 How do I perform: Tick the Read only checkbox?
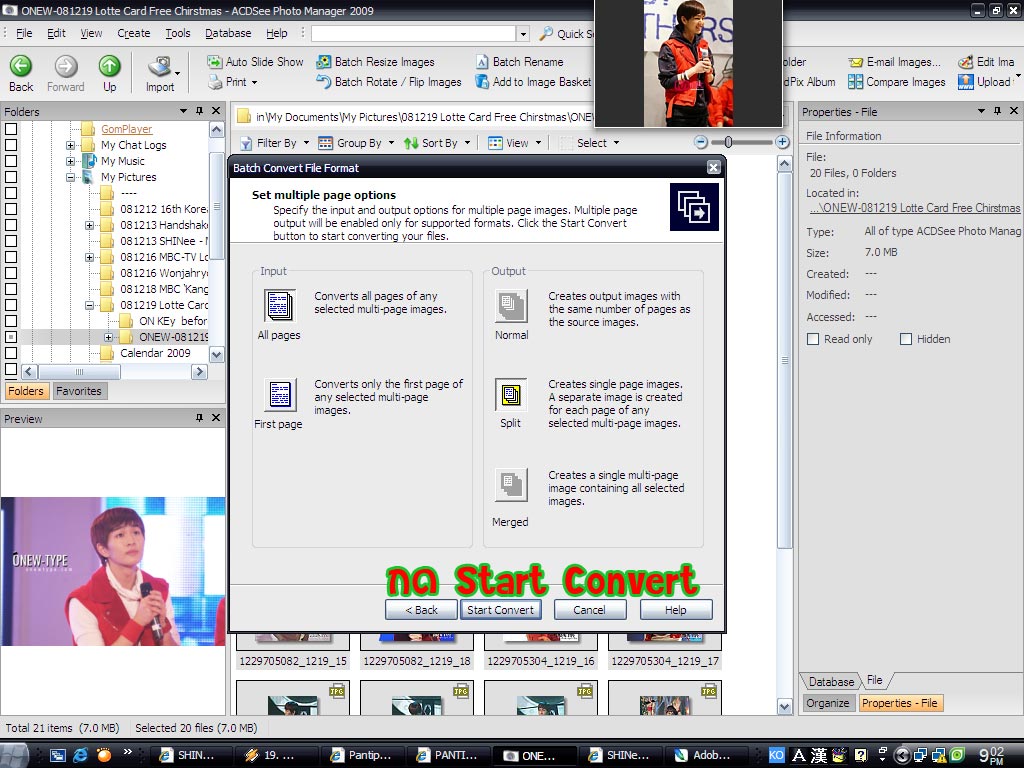click(813, 339)
